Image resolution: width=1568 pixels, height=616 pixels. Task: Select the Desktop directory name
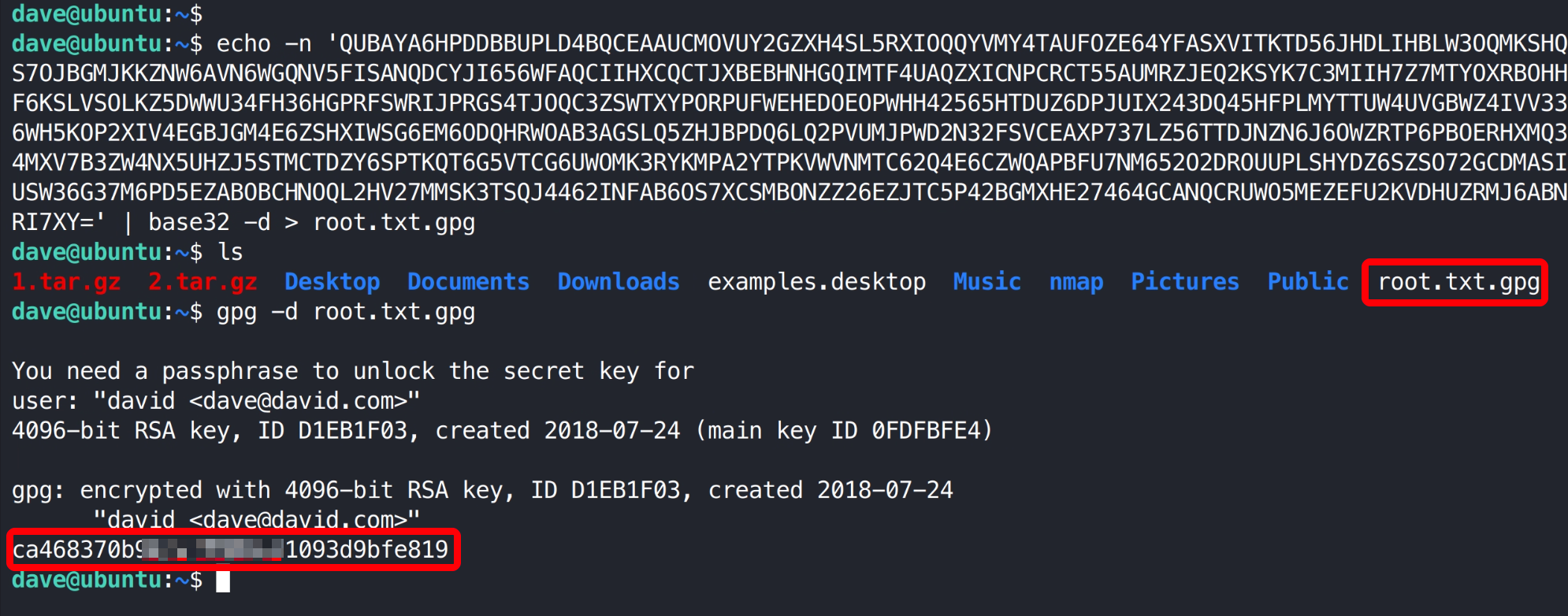pos(332,282)
